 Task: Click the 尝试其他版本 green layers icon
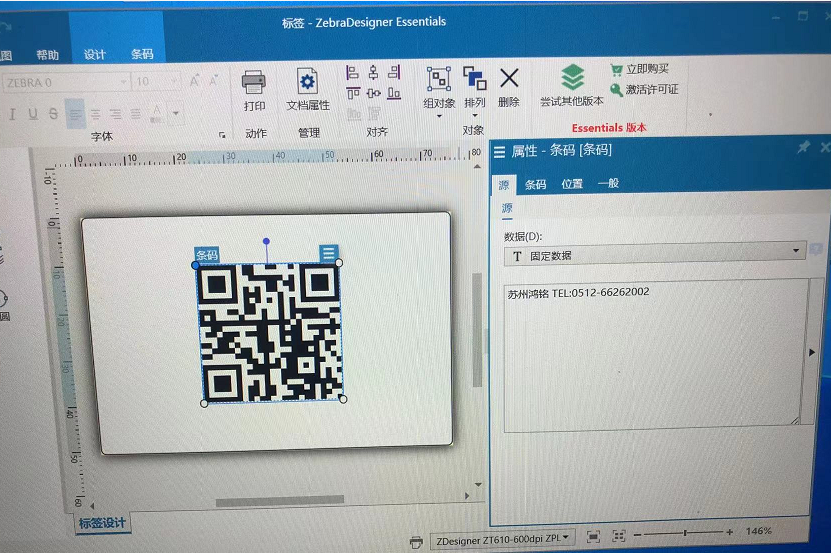pos(572,77)
